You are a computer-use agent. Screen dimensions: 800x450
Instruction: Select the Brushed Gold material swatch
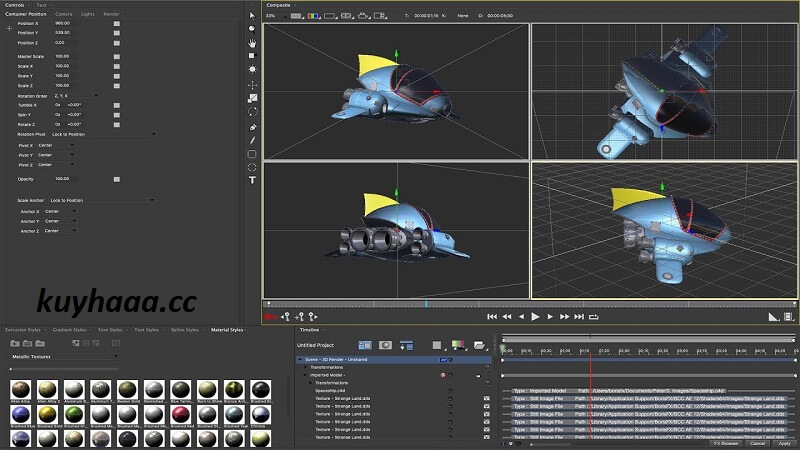[47, 414]
